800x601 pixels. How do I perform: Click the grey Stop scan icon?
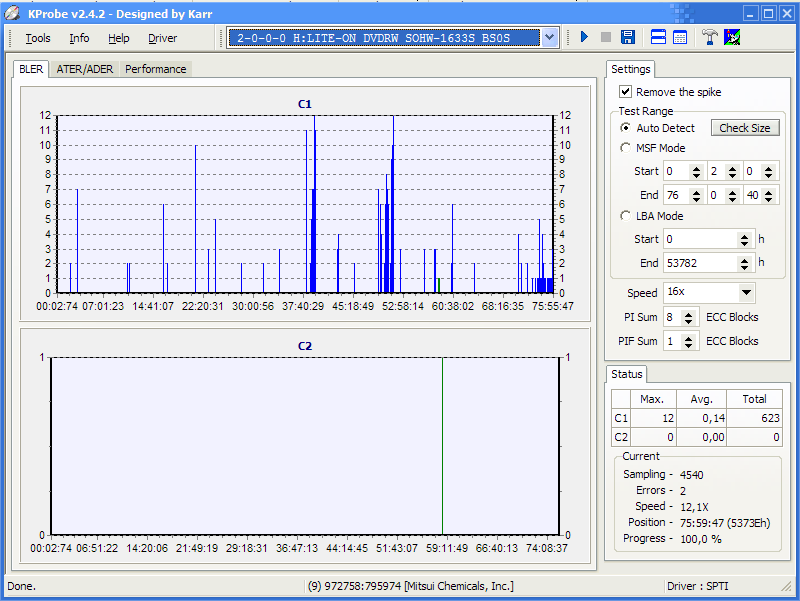(x=605, y=38)
